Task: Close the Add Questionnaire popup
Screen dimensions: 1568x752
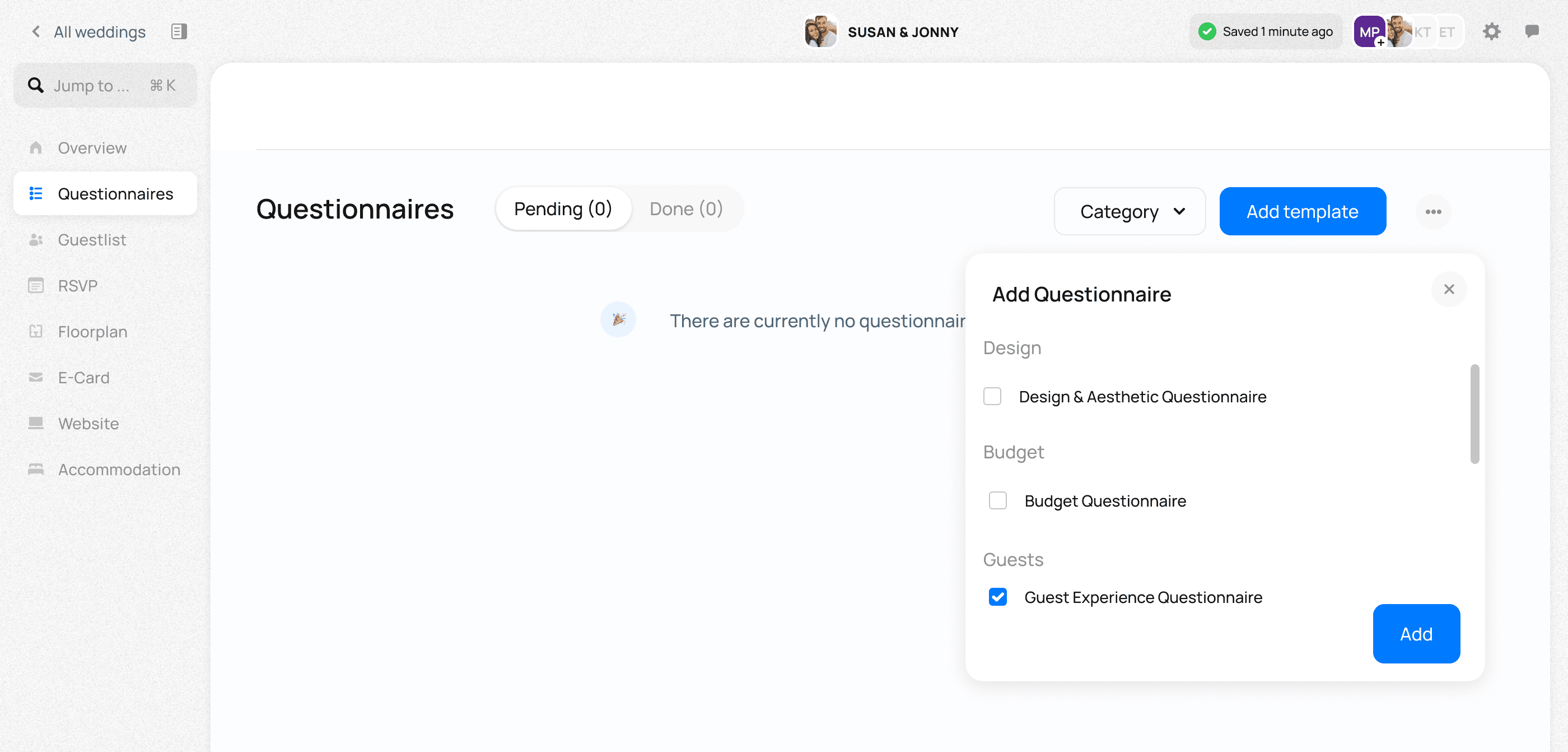Action: (x=1449, y=289)
